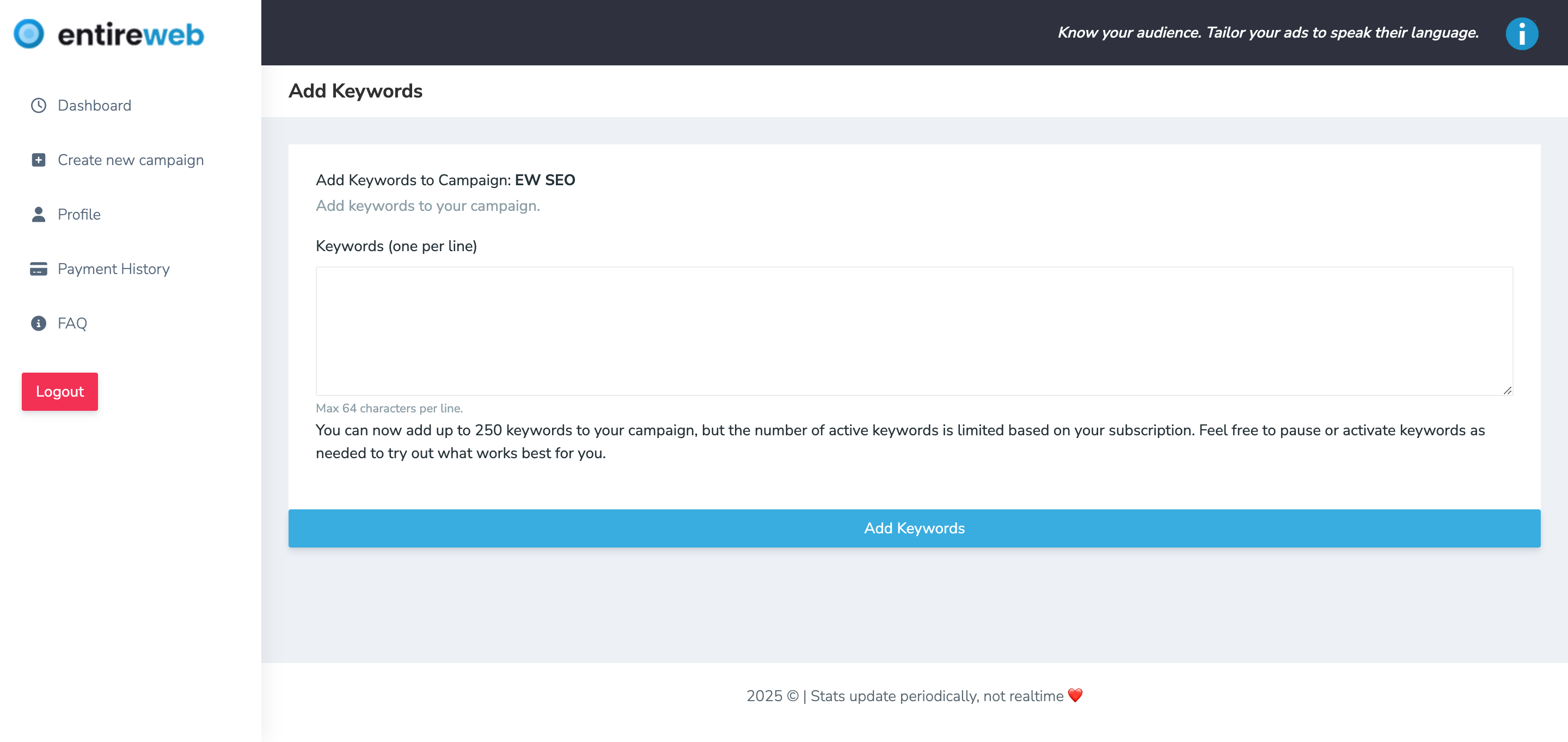View Payment History

coord(113,269)
